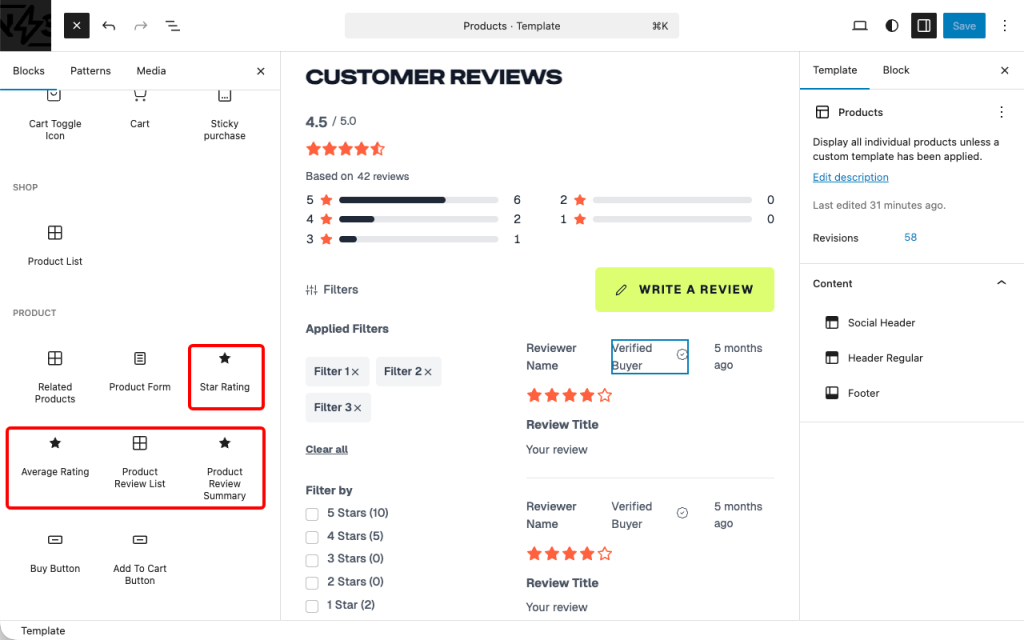Switch to the Block settings tab
This screenshot has height=640, width=1024.
(x=896, y=70)
